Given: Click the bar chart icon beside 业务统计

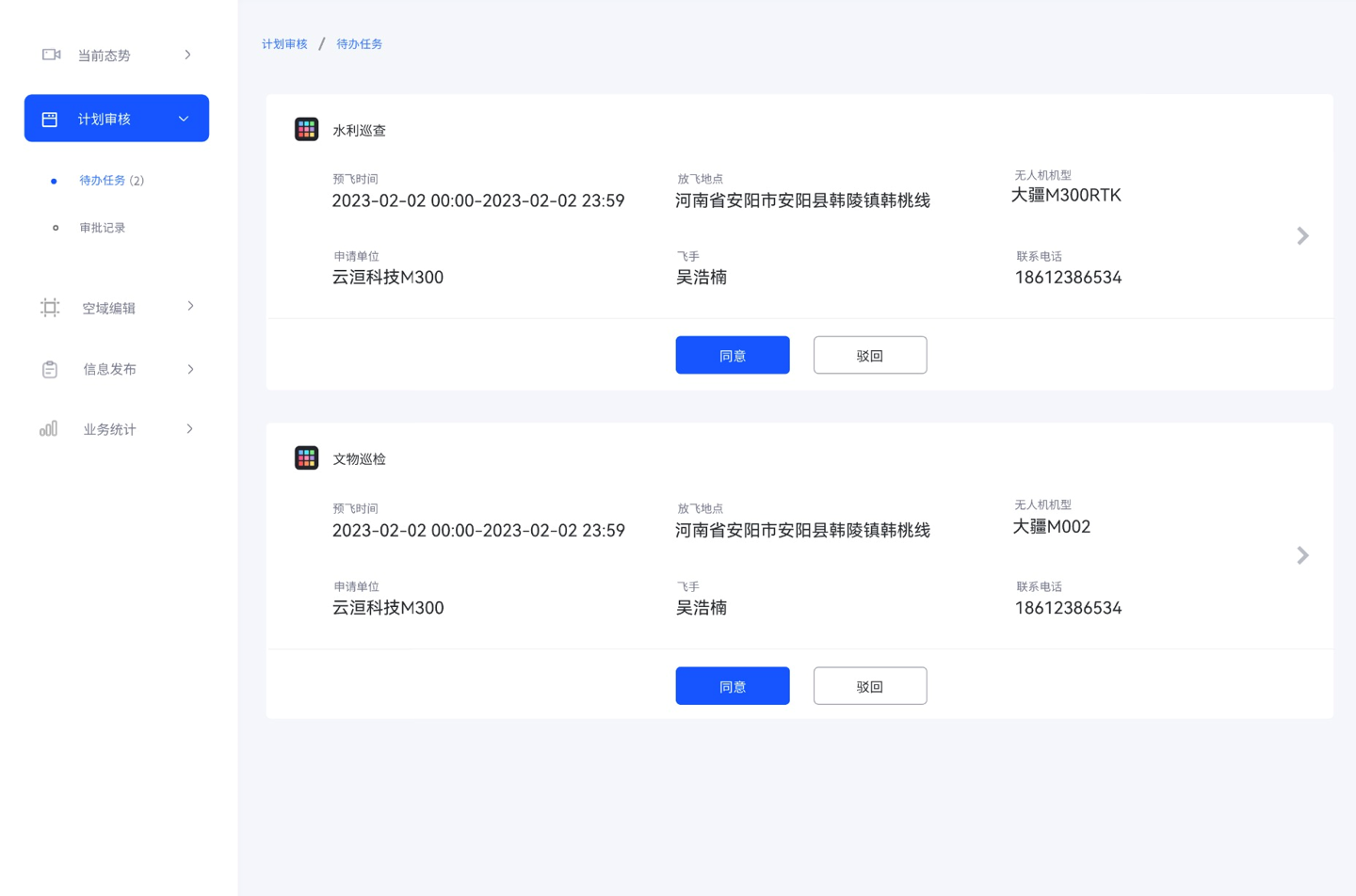Looking at the screenshot, I should click(x=49, y=429).
